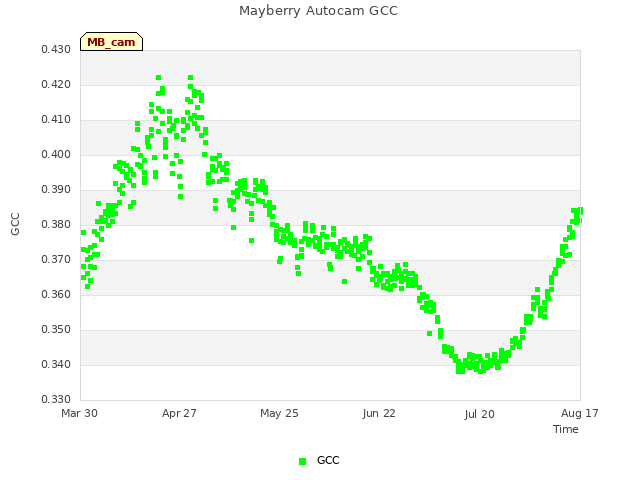Click the Jun 22 x-axis label
The image size is (640, 480).
[x=379, y=413]
